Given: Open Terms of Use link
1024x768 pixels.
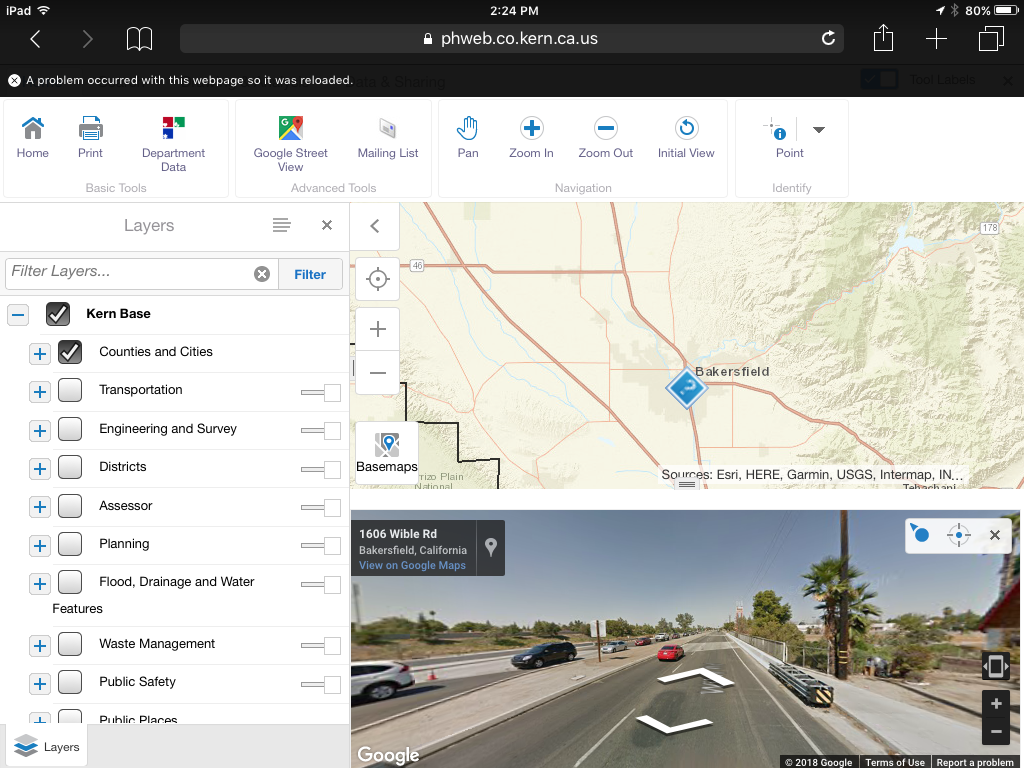Looking at the screenshot, I should click(x=895, y=762).
